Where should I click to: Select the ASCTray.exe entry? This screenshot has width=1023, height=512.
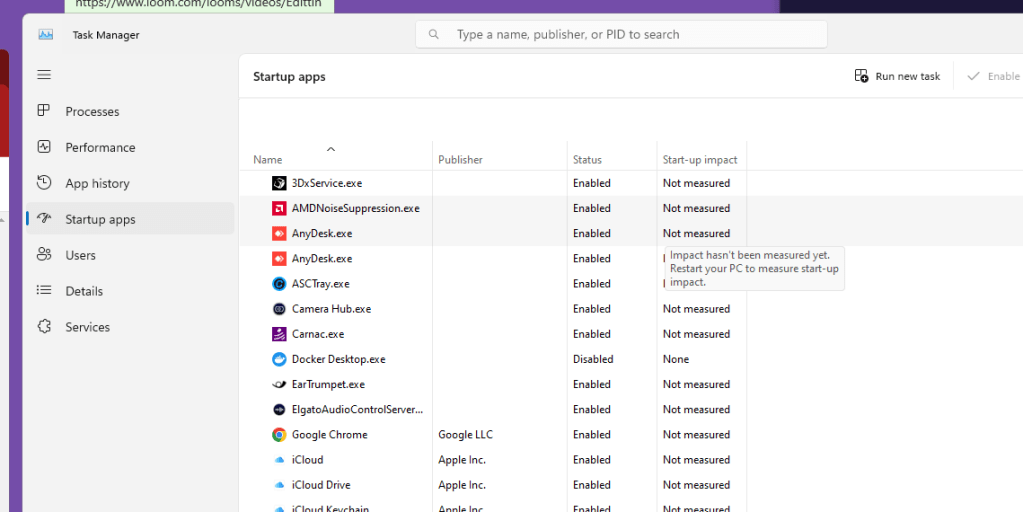tap(320, 284)
